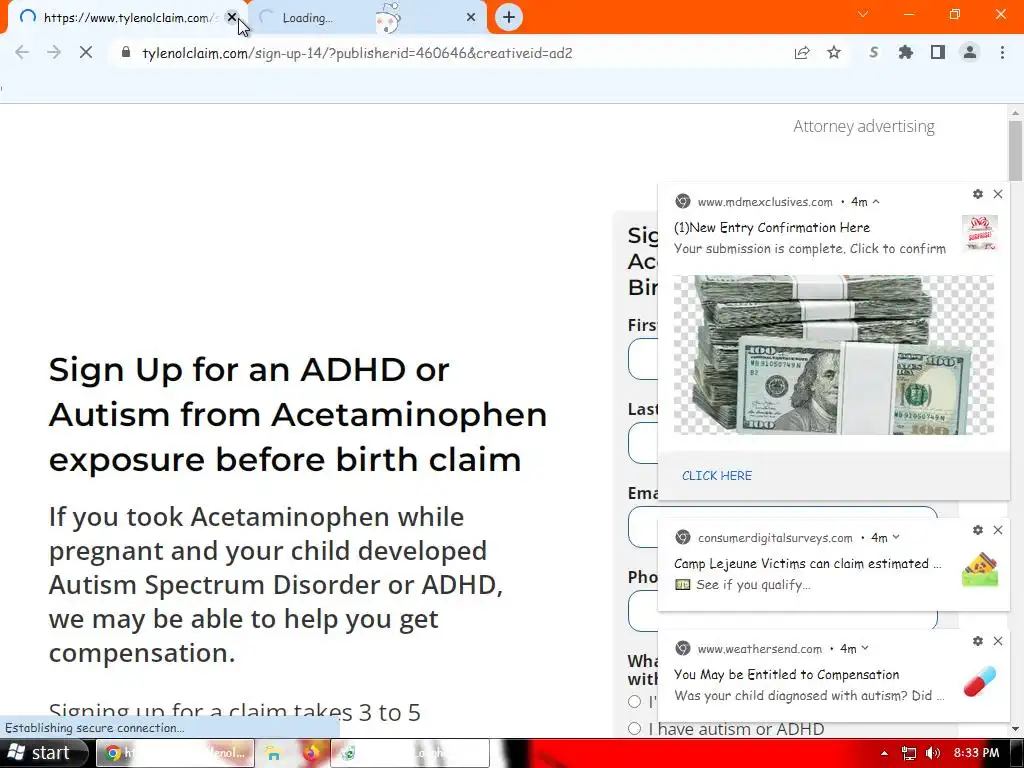Image resolution: width=1024 pixels, height=768 pixels.
Task: Dismiss the mdmexclusives.com notification
Action: [998, 194]
